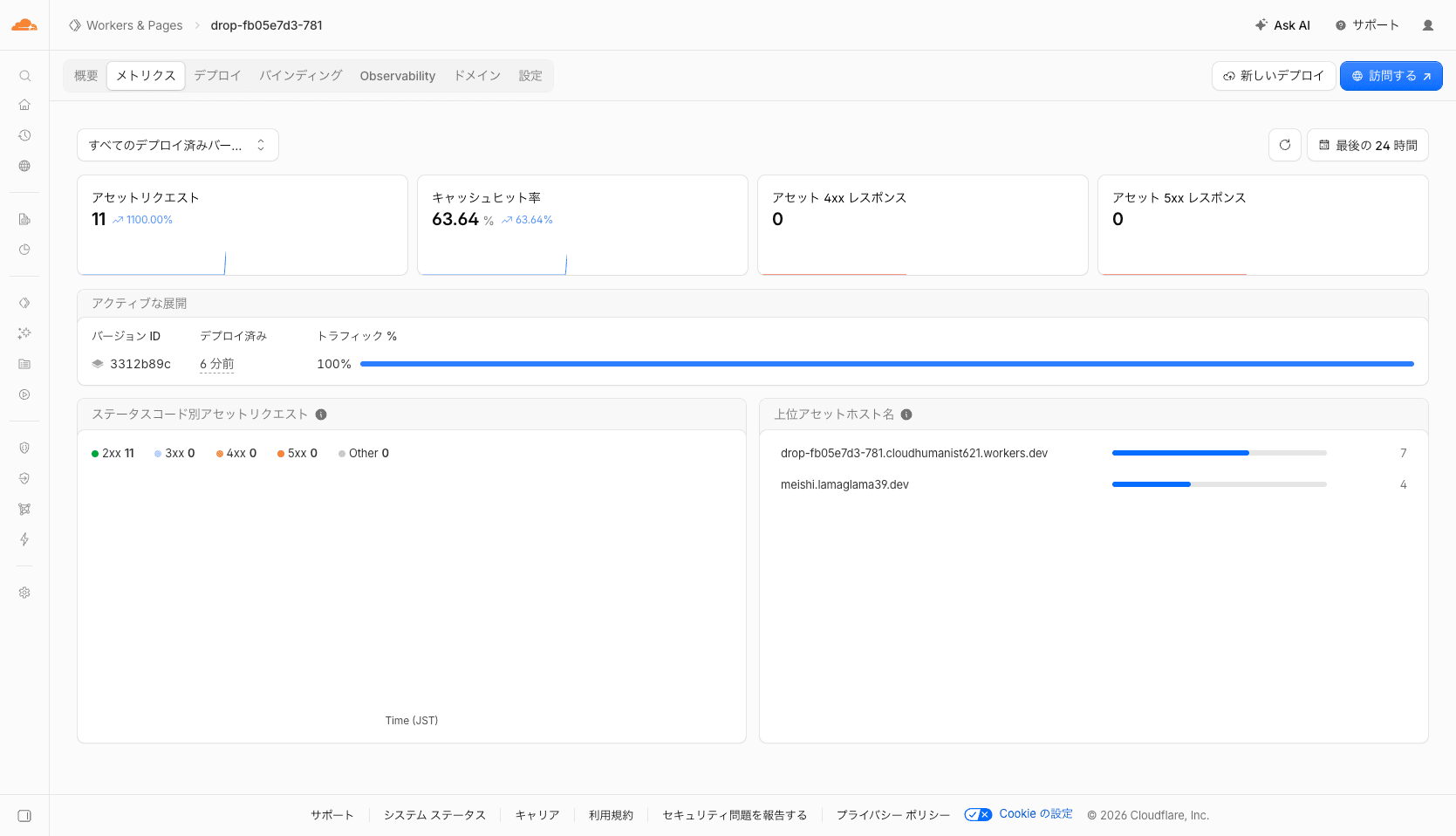Image resolution: width=1456 pixels, height=836 pixels.
Task: Click the 新しいデプロイ button
Action: (1274, 76)
